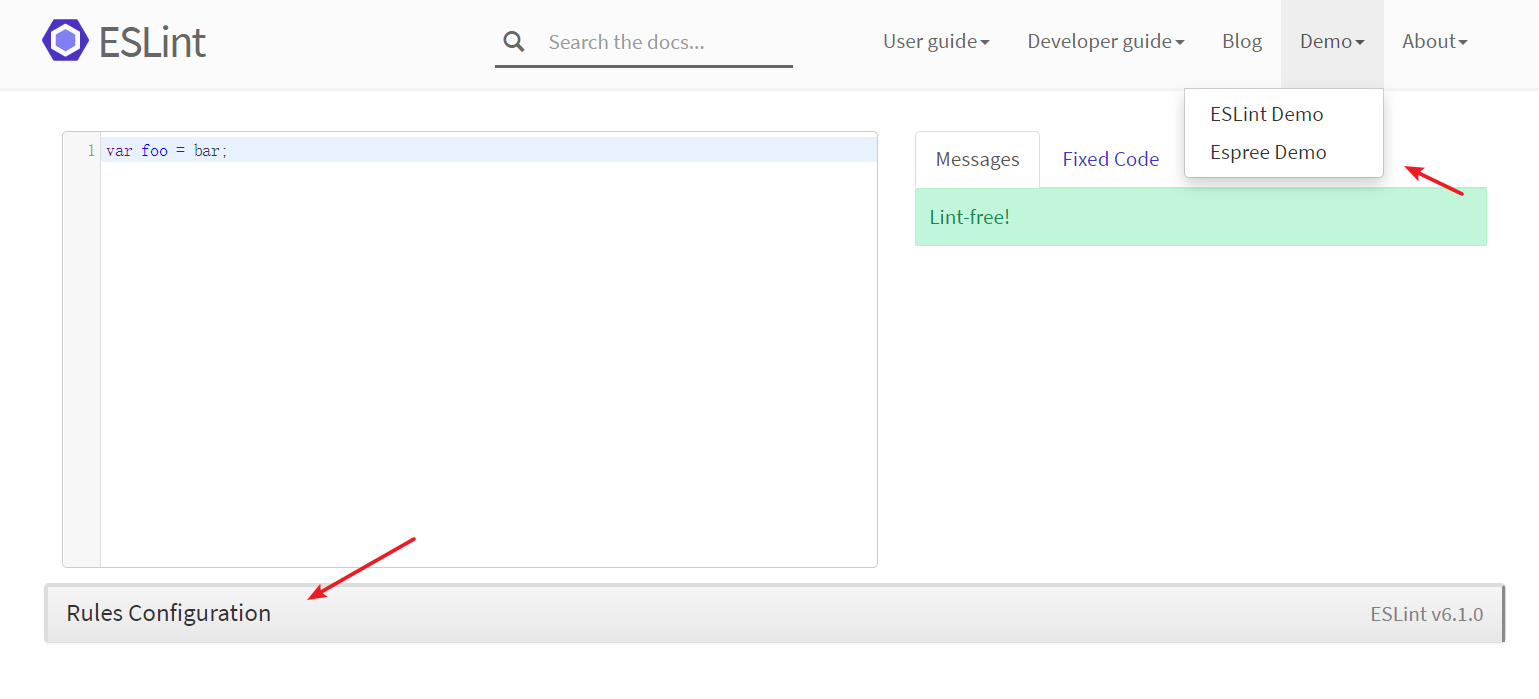Collapse the open Demo dropdown menu
This screenshot has height=699, width=1539.
[1332, 42]
